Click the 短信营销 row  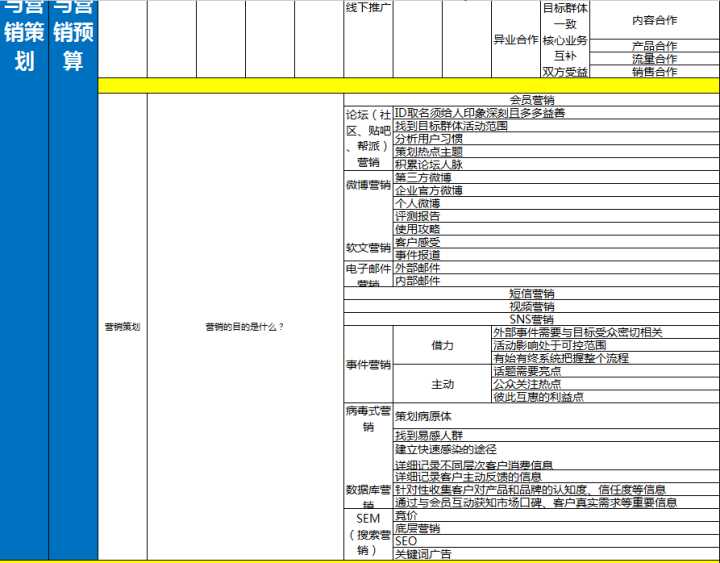tap(531, 294)
